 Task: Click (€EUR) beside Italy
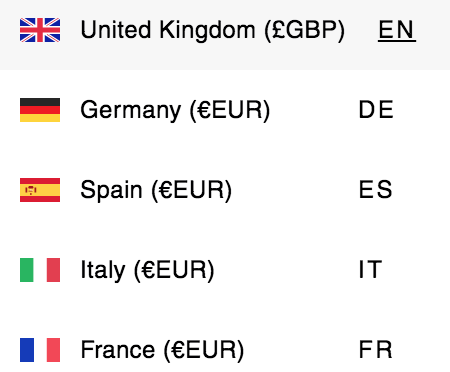click(x=174, y=271)
